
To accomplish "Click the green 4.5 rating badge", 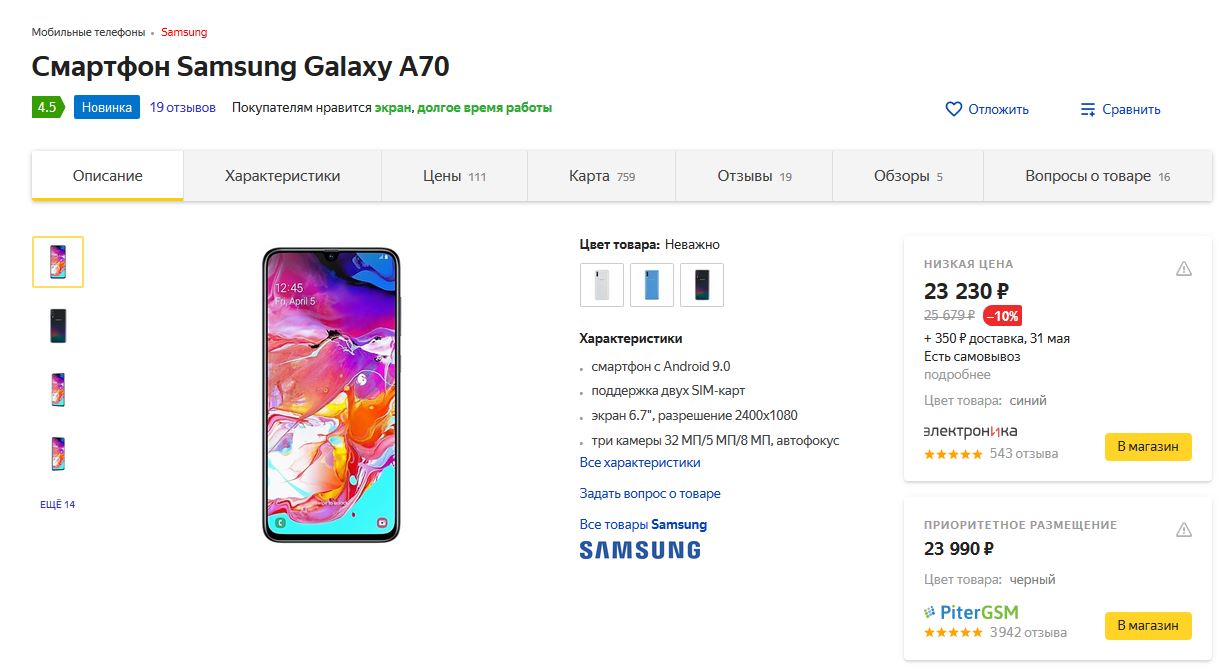I will pyautogui.click(x=47, y=107).
